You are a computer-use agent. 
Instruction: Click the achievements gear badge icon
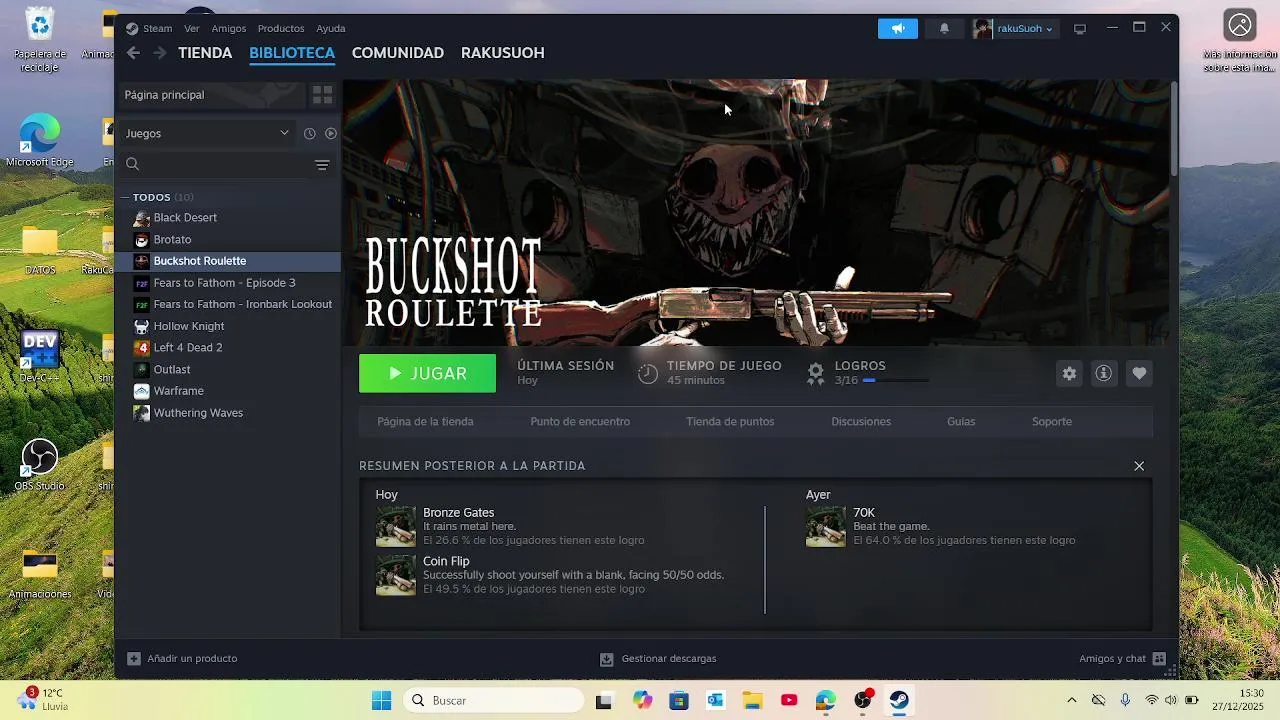(x=816, y=373)
